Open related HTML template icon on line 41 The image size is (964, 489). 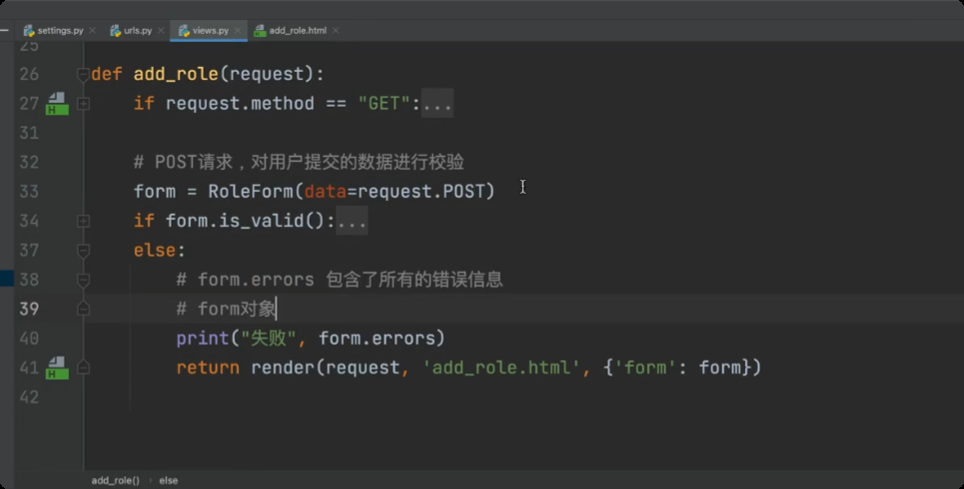[x=57, y=368]
